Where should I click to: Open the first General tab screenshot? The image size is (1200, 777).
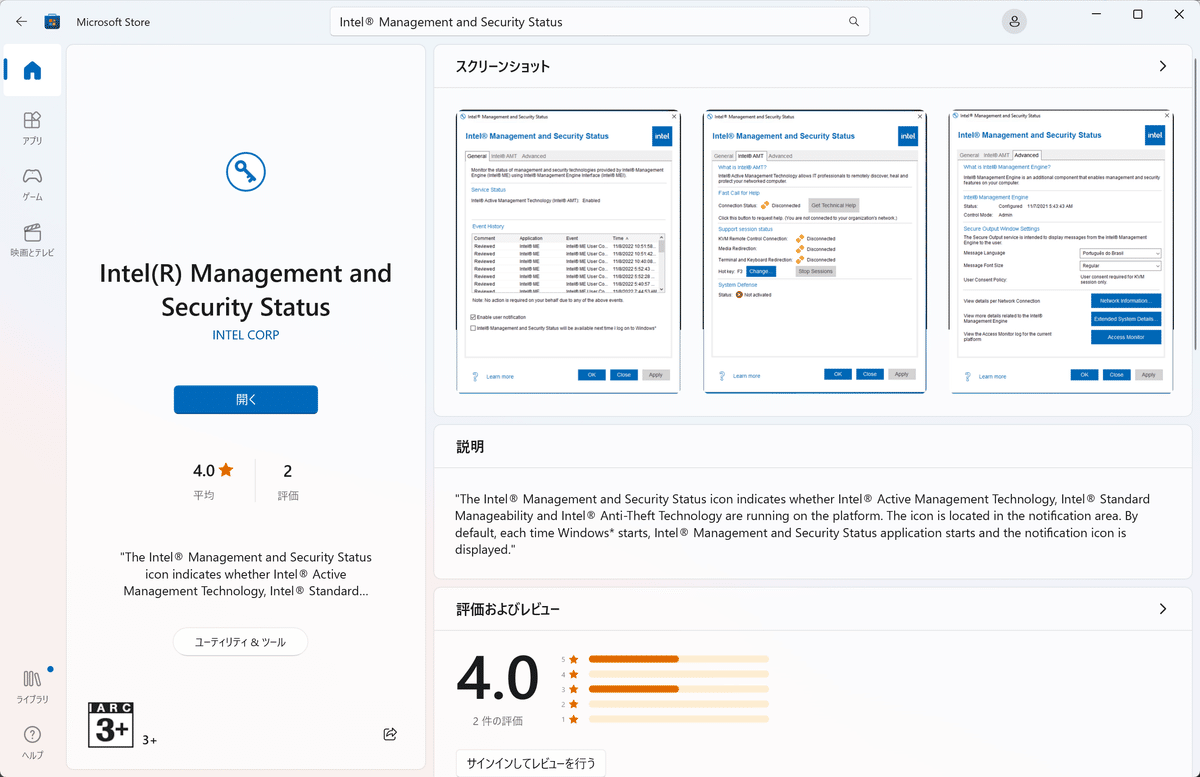coord(568,251)
